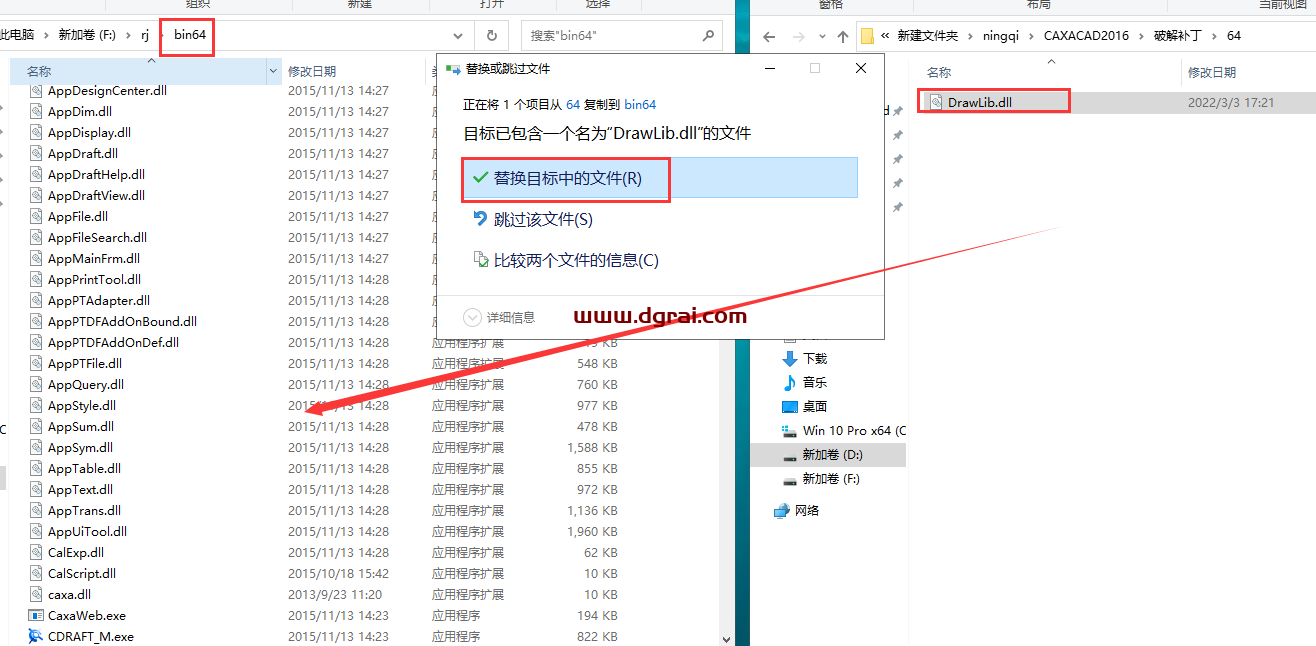This screenshot has height=646, width=1316.
Task: Open Desktop in right navigation pane
Action: 815,406
